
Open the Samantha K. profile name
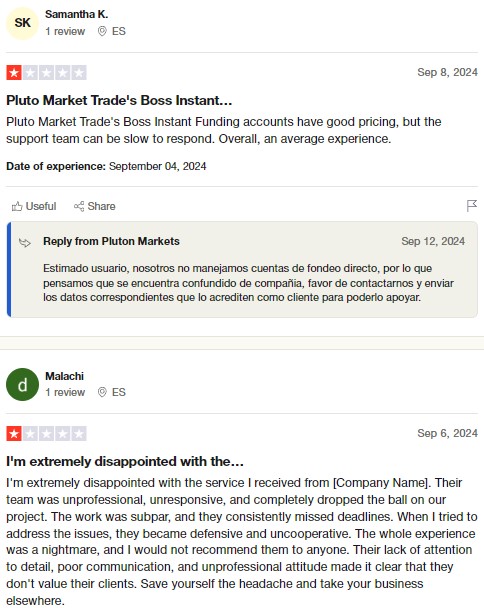pyautogui.click(x=76, y=14)
